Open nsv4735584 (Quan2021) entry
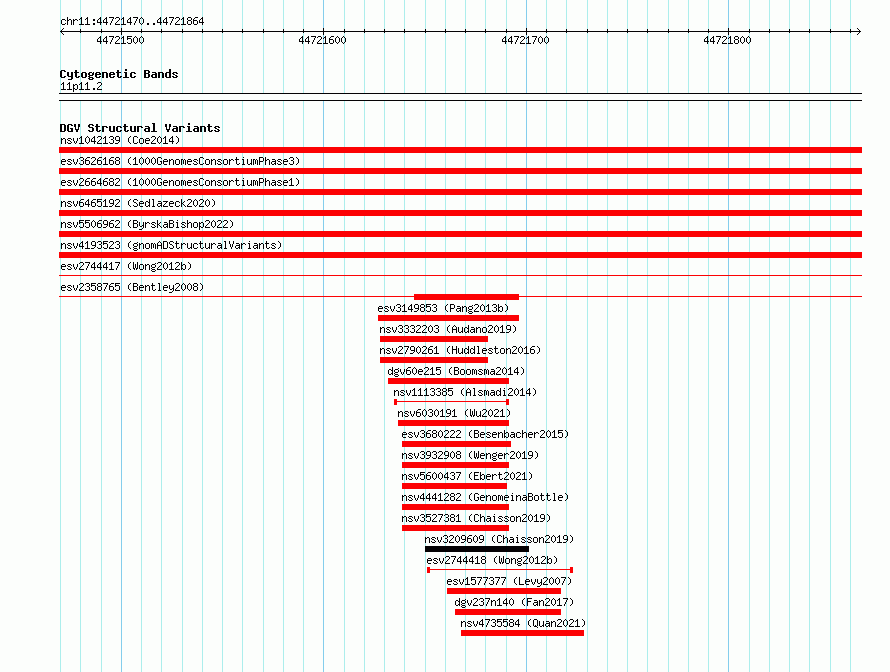 point(523,623)
